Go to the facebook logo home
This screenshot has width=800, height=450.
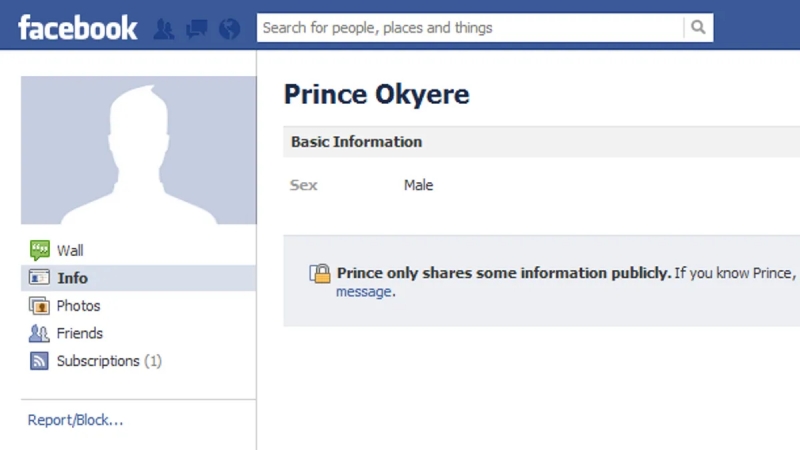coord(78,28)
